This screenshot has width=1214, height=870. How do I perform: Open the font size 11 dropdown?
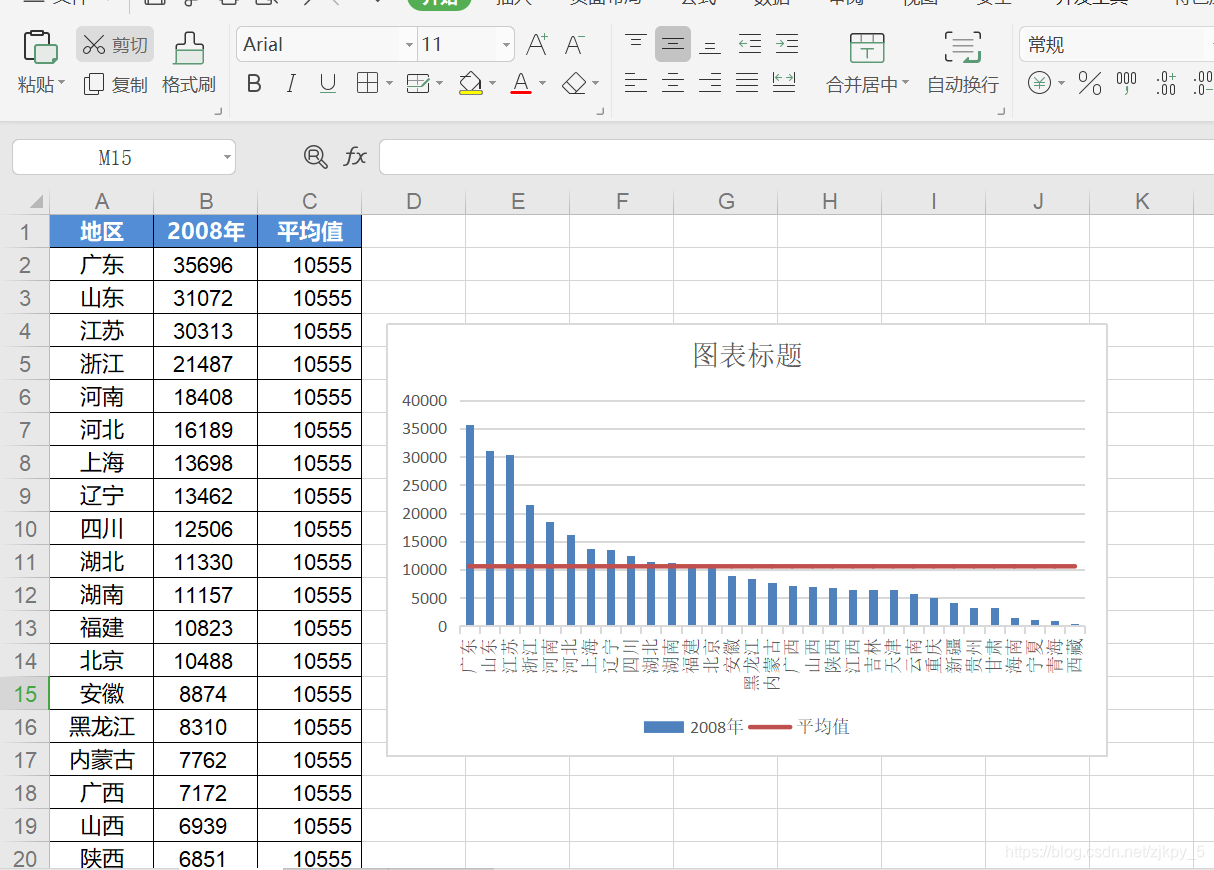pyautogui.click(x=508, y=45)
